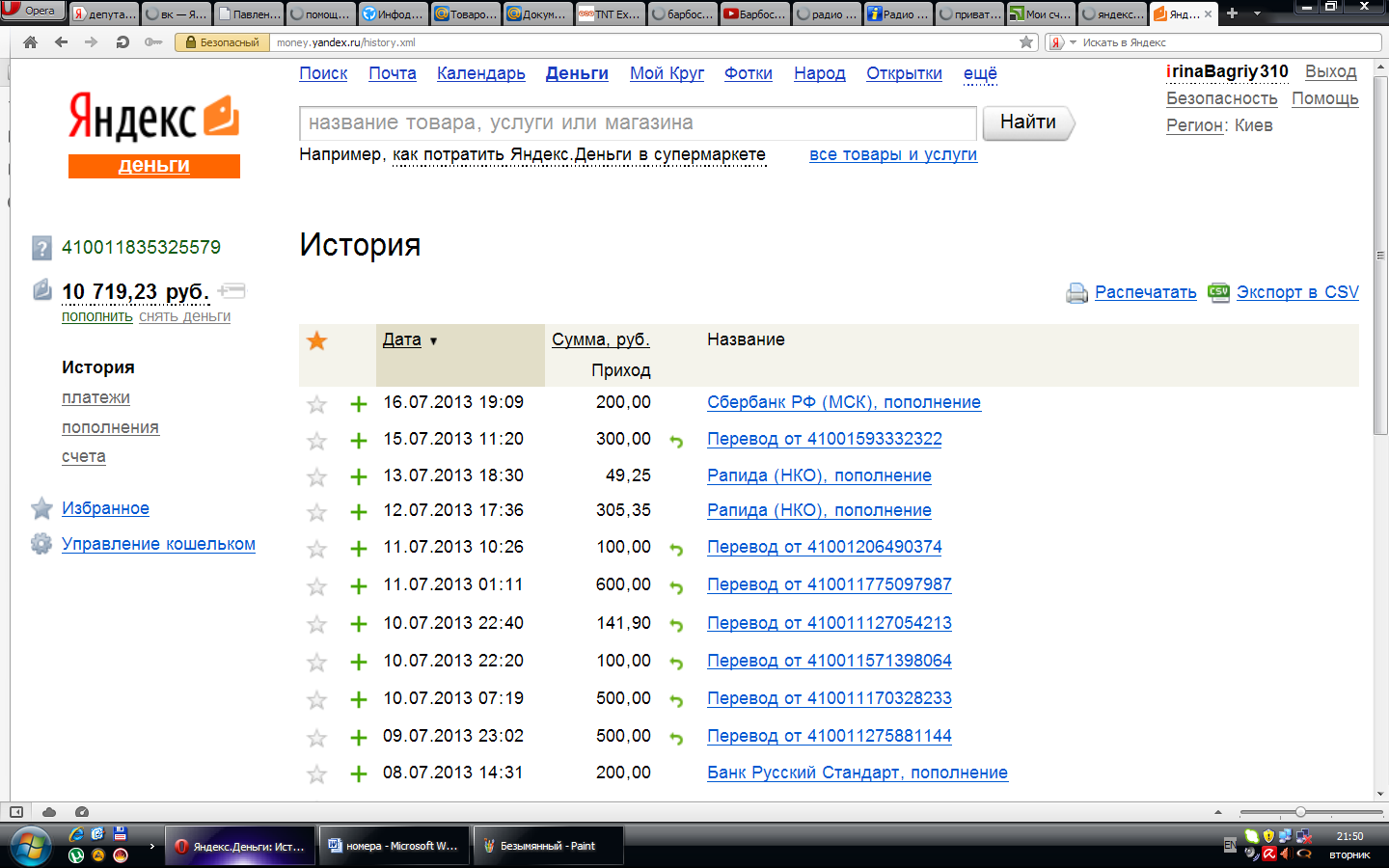Viewport: 1389px width, 868px height.
Task: Star the 13.07.2013 18:30 transaction
Action: coord(316,476)
